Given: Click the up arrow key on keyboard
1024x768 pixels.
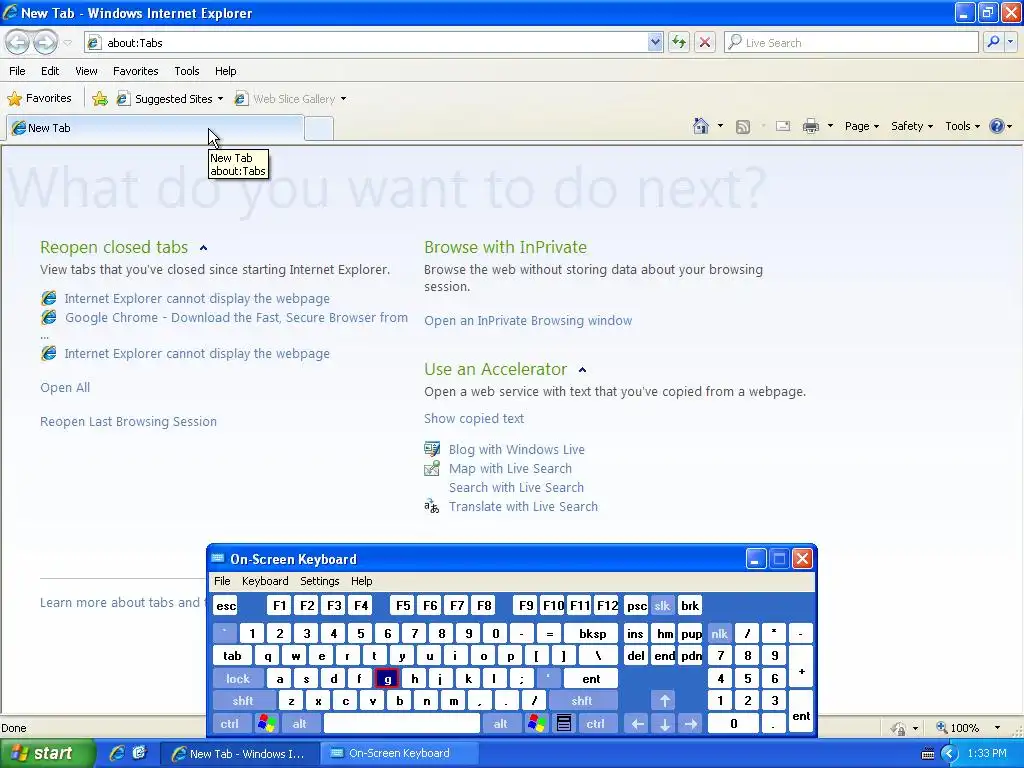Looking at the screenshot, I should [x=664, y=701].
